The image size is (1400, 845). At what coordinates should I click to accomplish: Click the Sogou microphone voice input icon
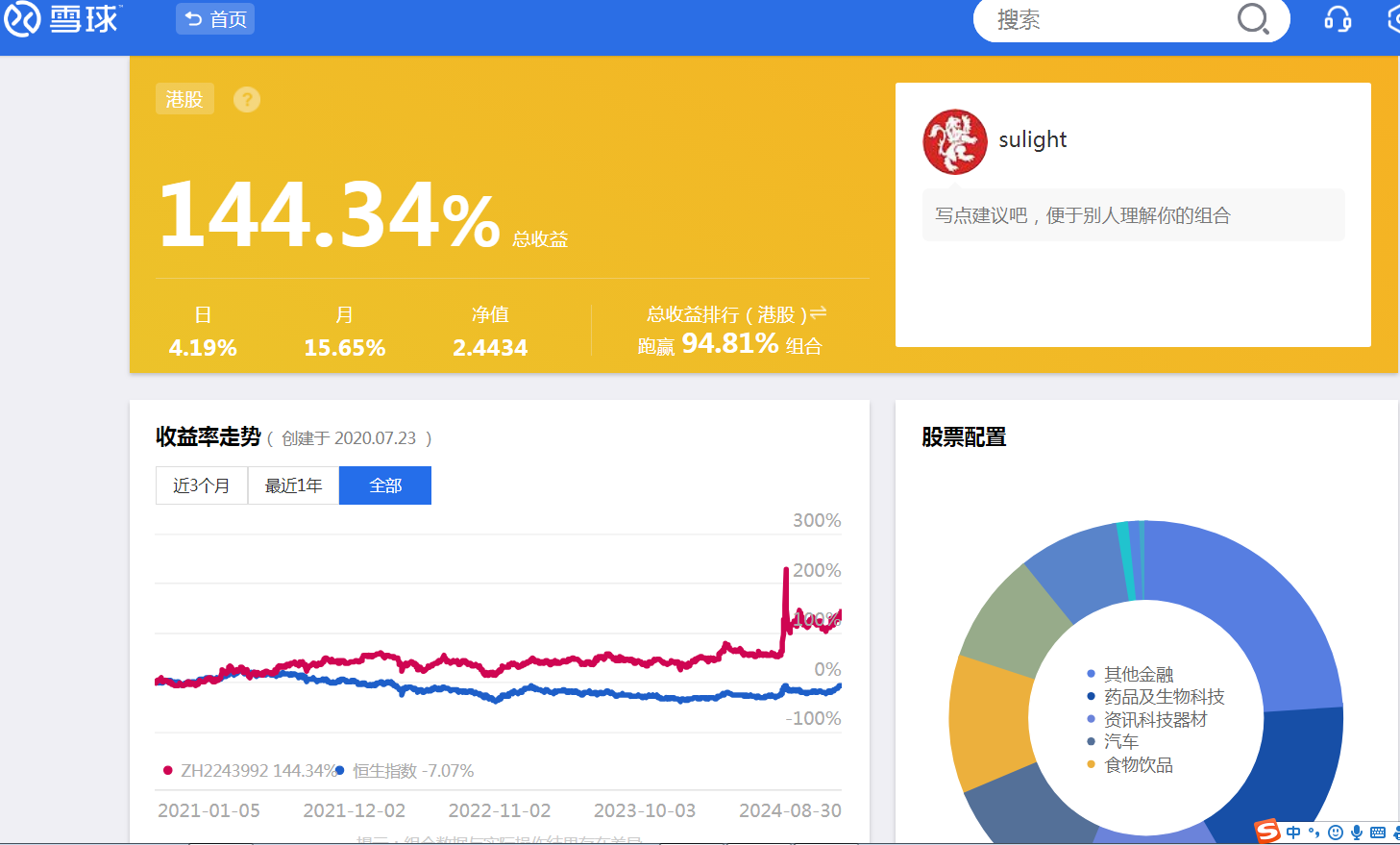pyautogui.click(x=1357, y=833)
